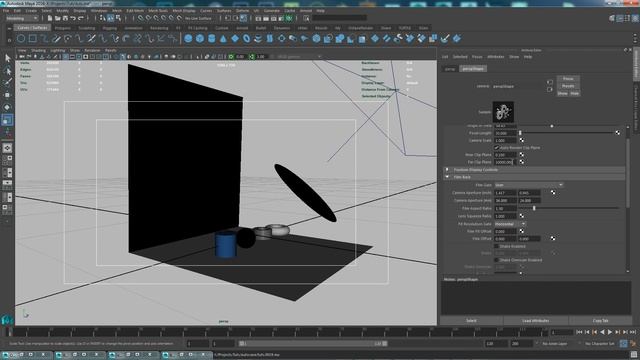Pick the Rotate tool in the toolbox
The width and height of the screenshot is (640, 360).
(7, 107)
